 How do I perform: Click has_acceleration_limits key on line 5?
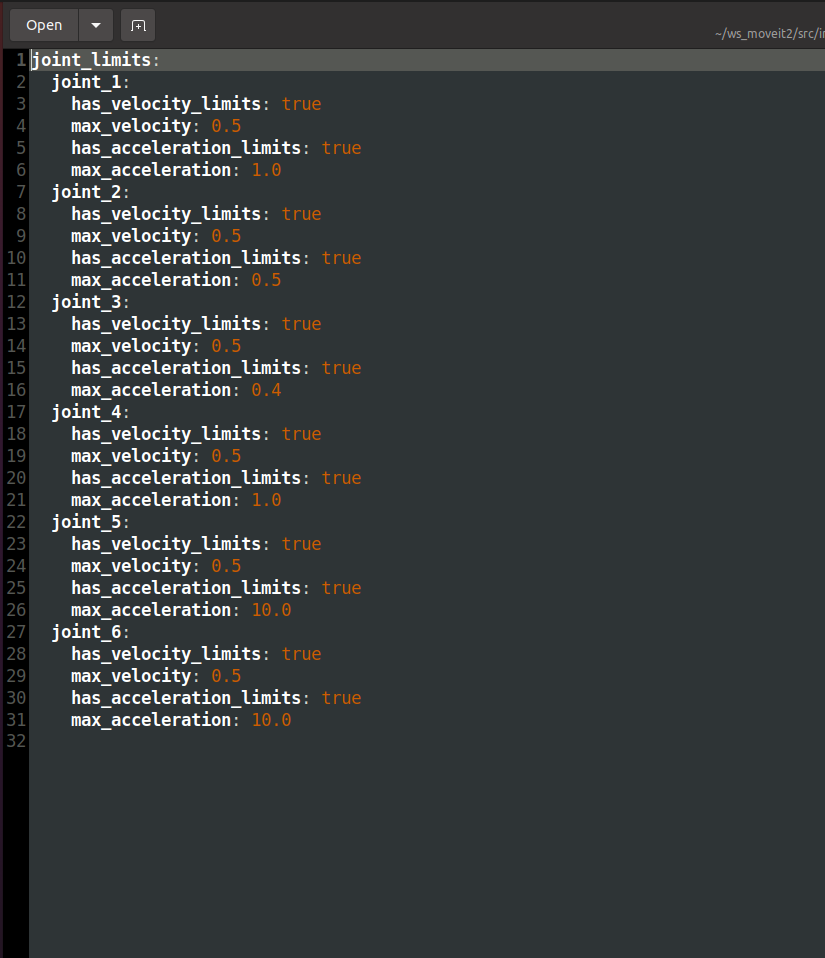tap(186, 147)
